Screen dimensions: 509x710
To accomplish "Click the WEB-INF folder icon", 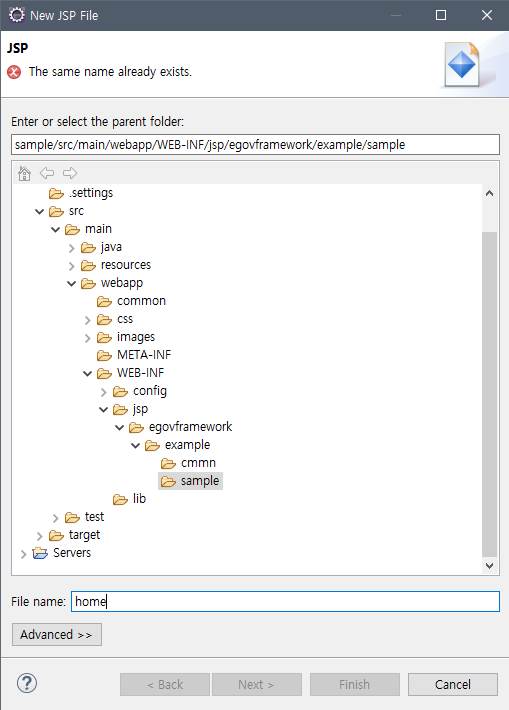I will pos(104,374).
